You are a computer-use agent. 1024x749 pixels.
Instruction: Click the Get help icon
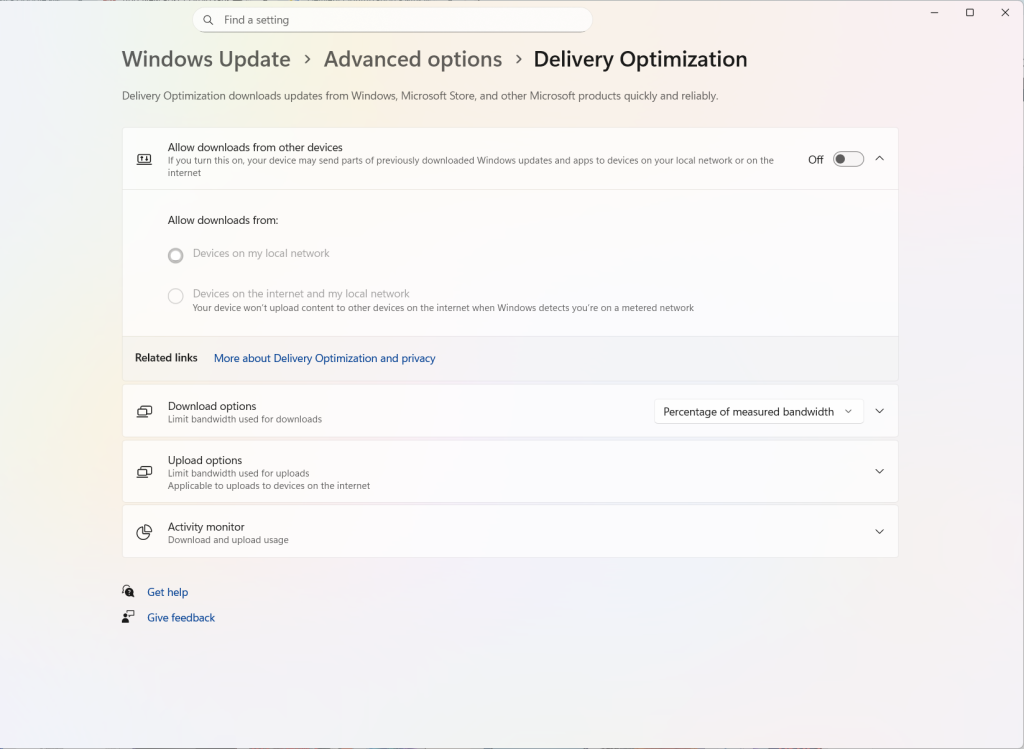(x=128, y=592)
